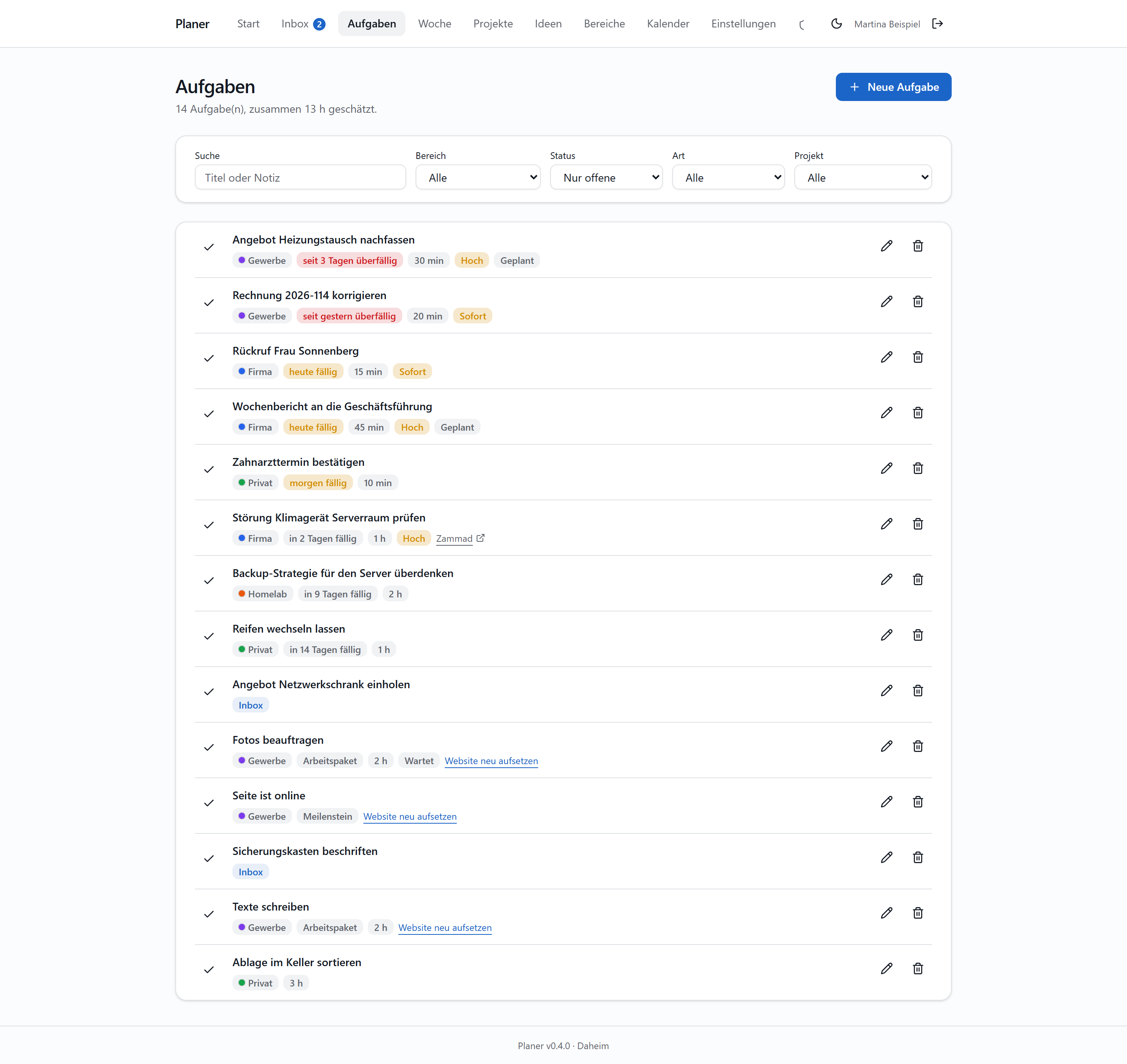Edit the Rückruf Frau Sonnenberg task
1127x1064 pixels.
tap(887, 357)
